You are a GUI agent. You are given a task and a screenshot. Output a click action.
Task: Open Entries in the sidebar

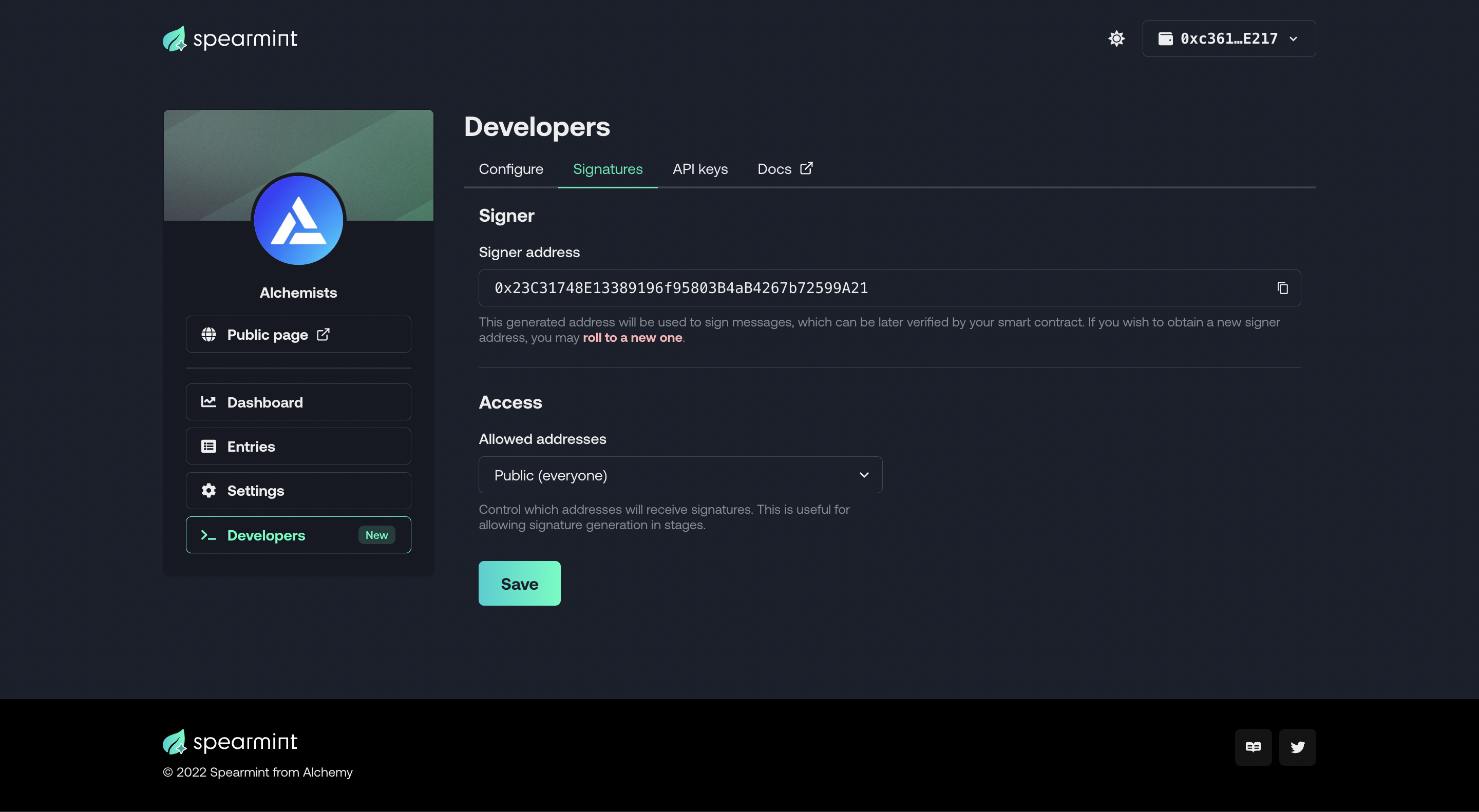298,447
